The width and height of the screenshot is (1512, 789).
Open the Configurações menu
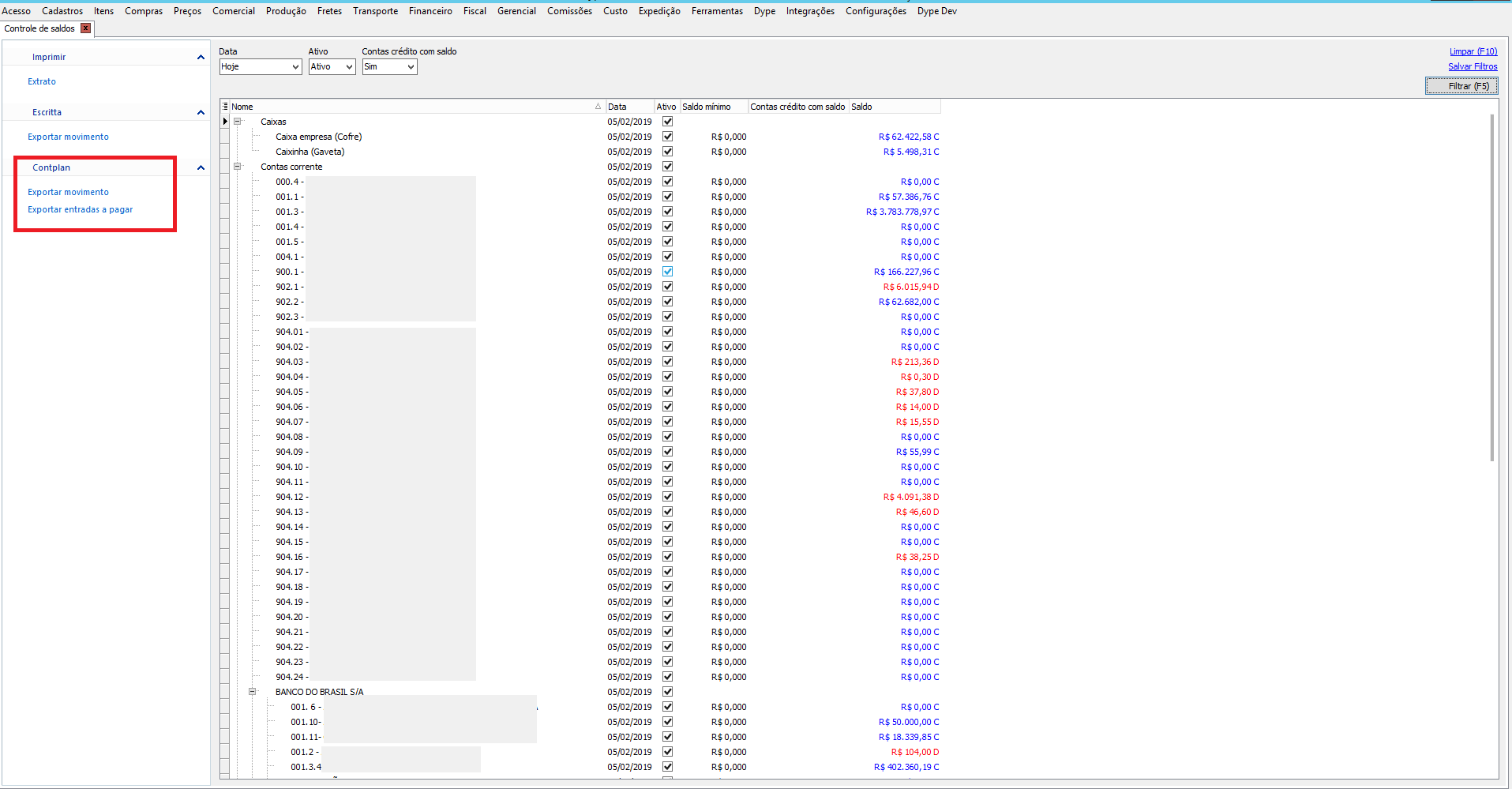coord(876,11)
